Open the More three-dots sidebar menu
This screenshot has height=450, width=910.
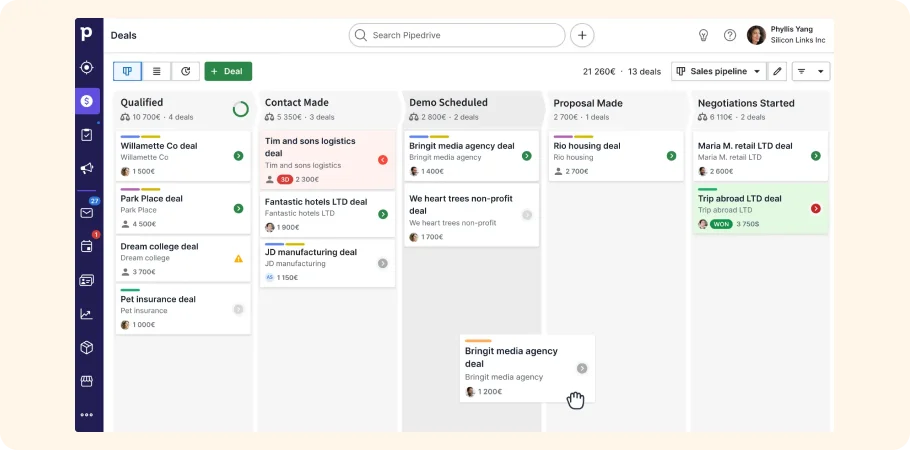pyautogui.click(x=86, y=415)
